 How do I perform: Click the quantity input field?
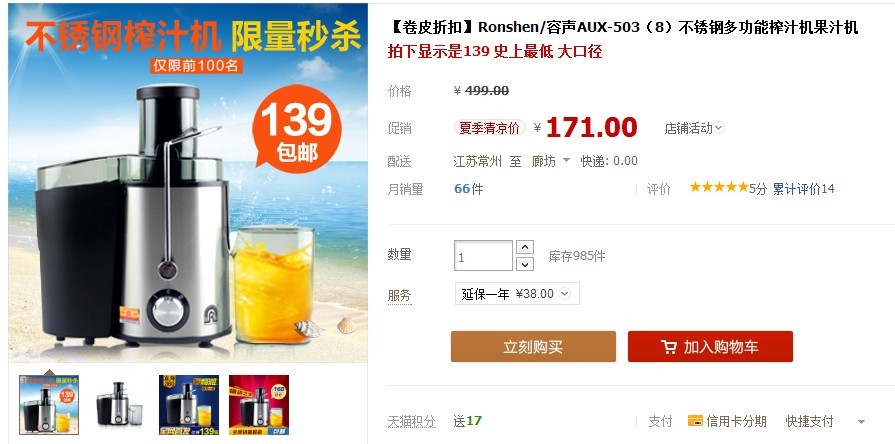click(x=483, y=256)
